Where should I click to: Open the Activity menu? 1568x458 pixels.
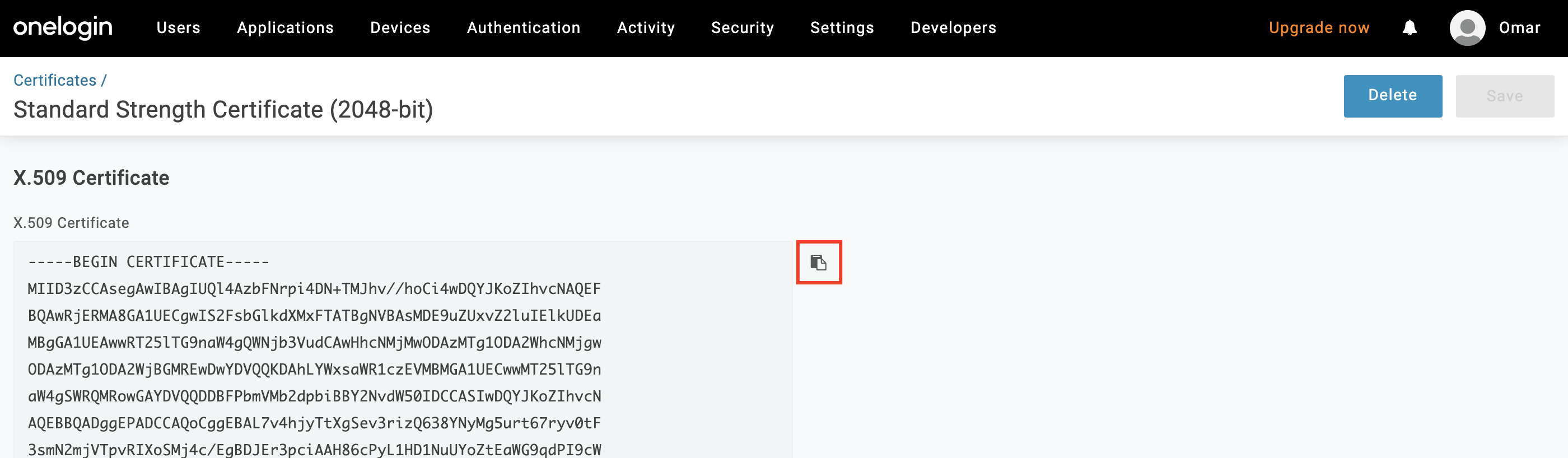[x=646, y=28]
